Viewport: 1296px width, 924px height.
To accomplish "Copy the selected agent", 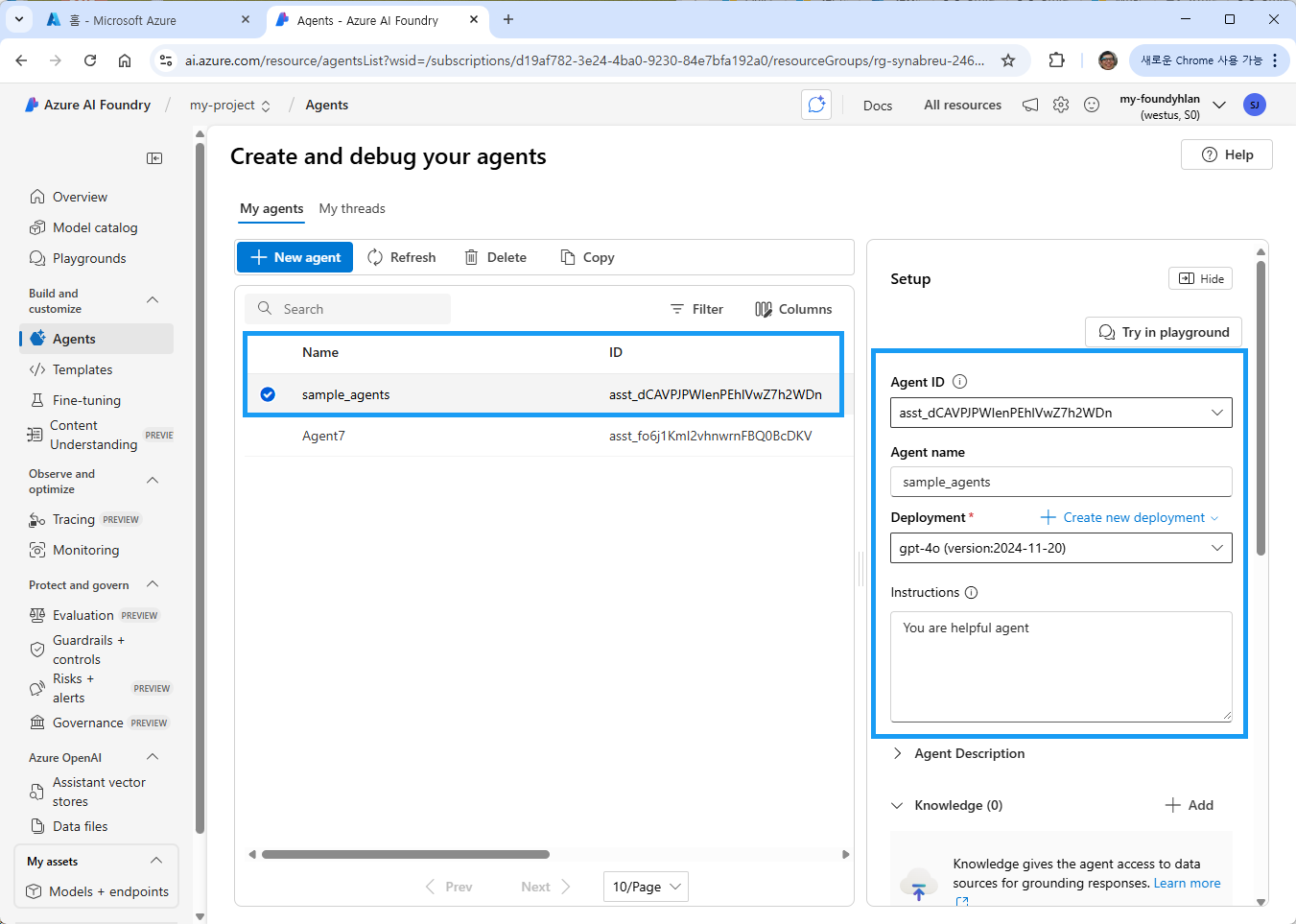I will coord(587,257).
